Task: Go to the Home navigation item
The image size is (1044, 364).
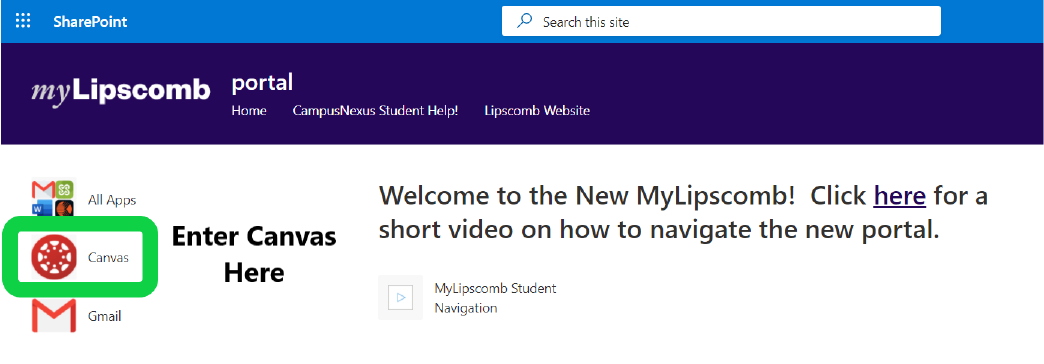Action: pos(249,110)
